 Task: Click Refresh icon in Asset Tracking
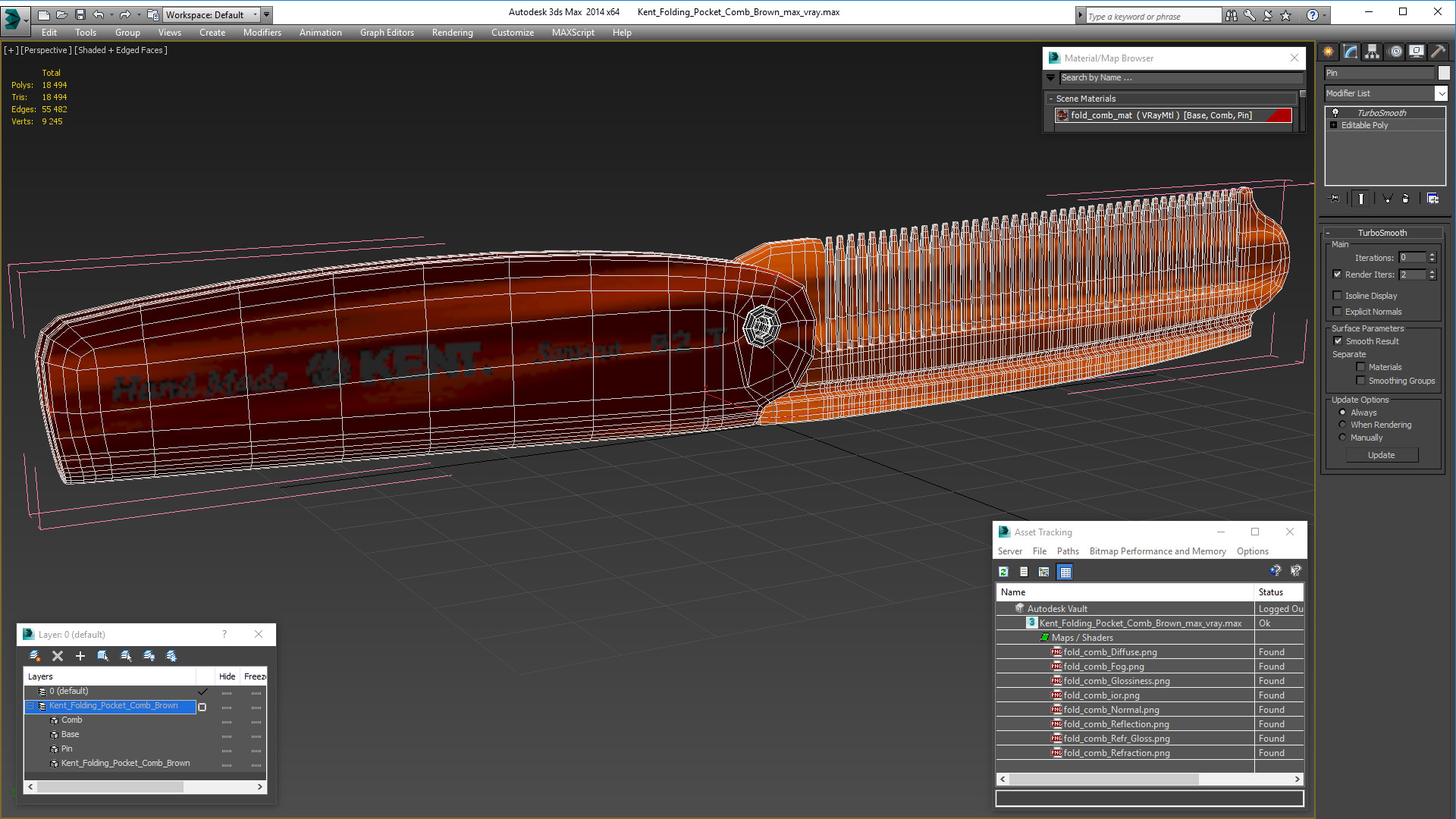[1003, 572]
